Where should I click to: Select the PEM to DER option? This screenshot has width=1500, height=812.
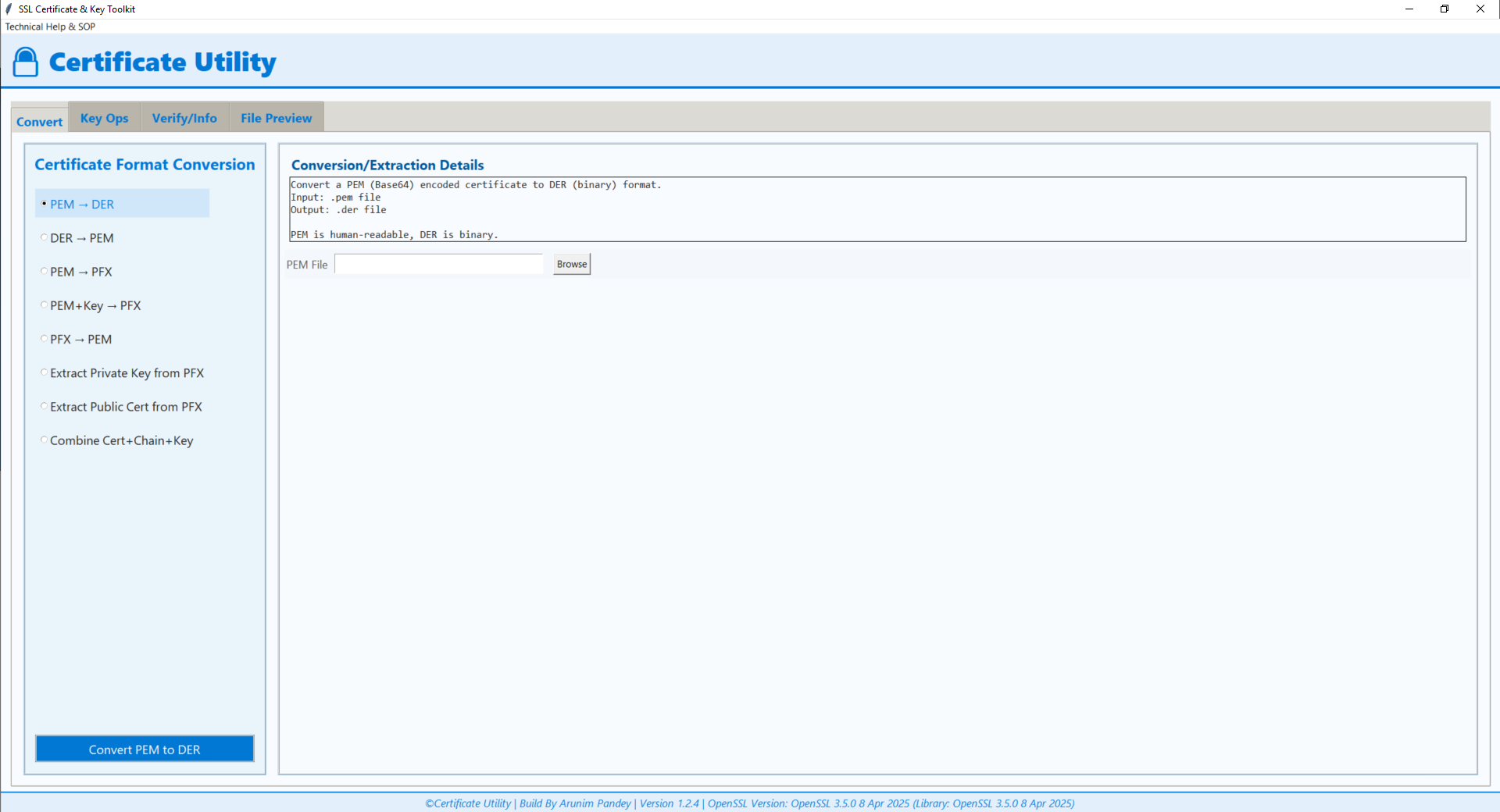coord(81,204)
